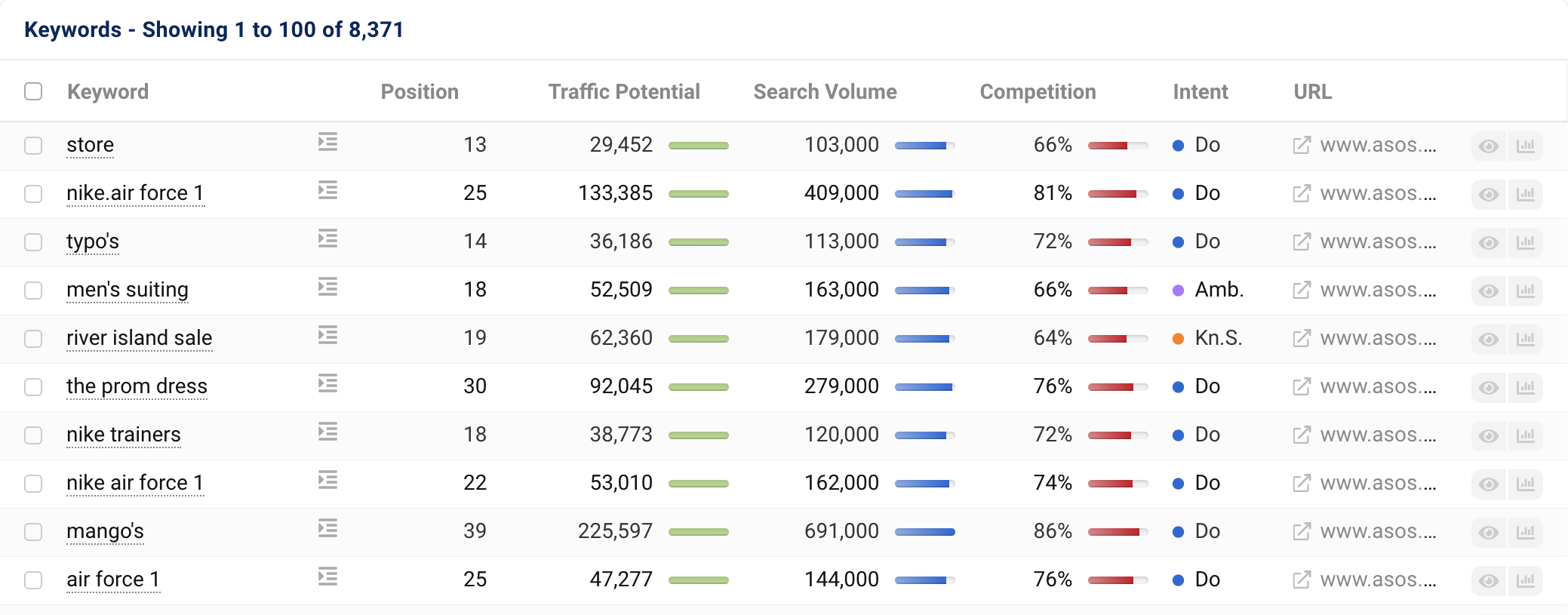Open history chart icon in nike.air force 1 row
The image size is (1568, 615).
1525,194
